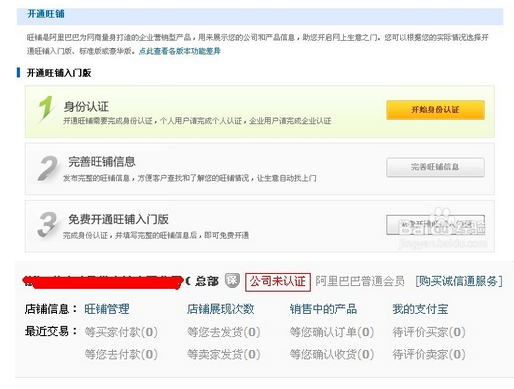Click the 最近交易 label
514x389 pixels.
pyautogui.click(x=51, y=331)
